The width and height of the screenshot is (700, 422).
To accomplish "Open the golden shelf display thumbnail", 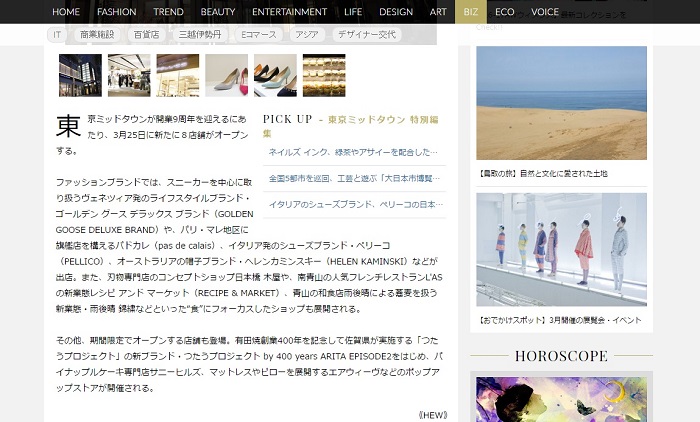I will (x=324, y=75).
